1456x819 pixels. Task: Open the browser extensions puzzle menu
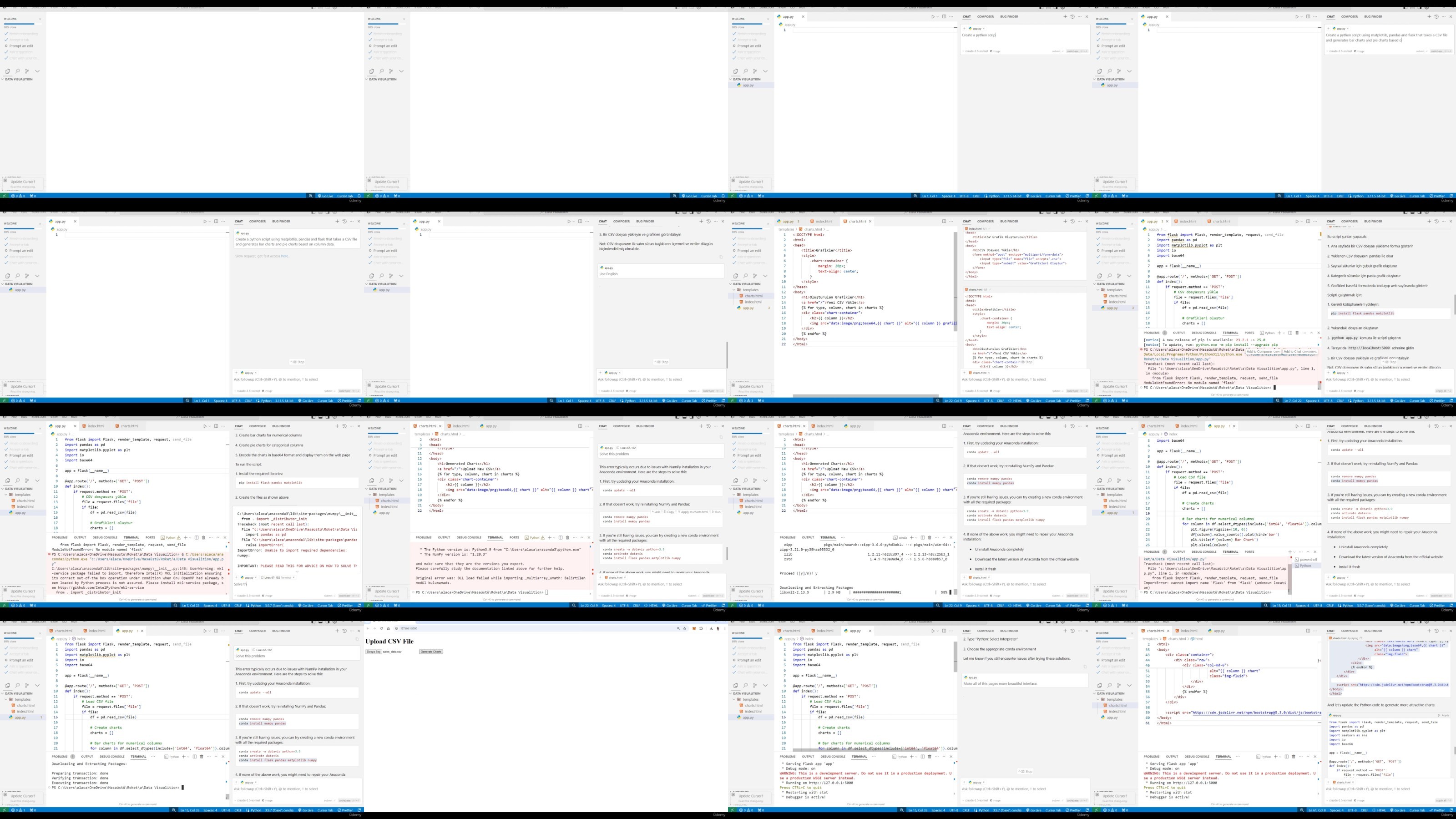pyautogui.click(x=702, y=628)
